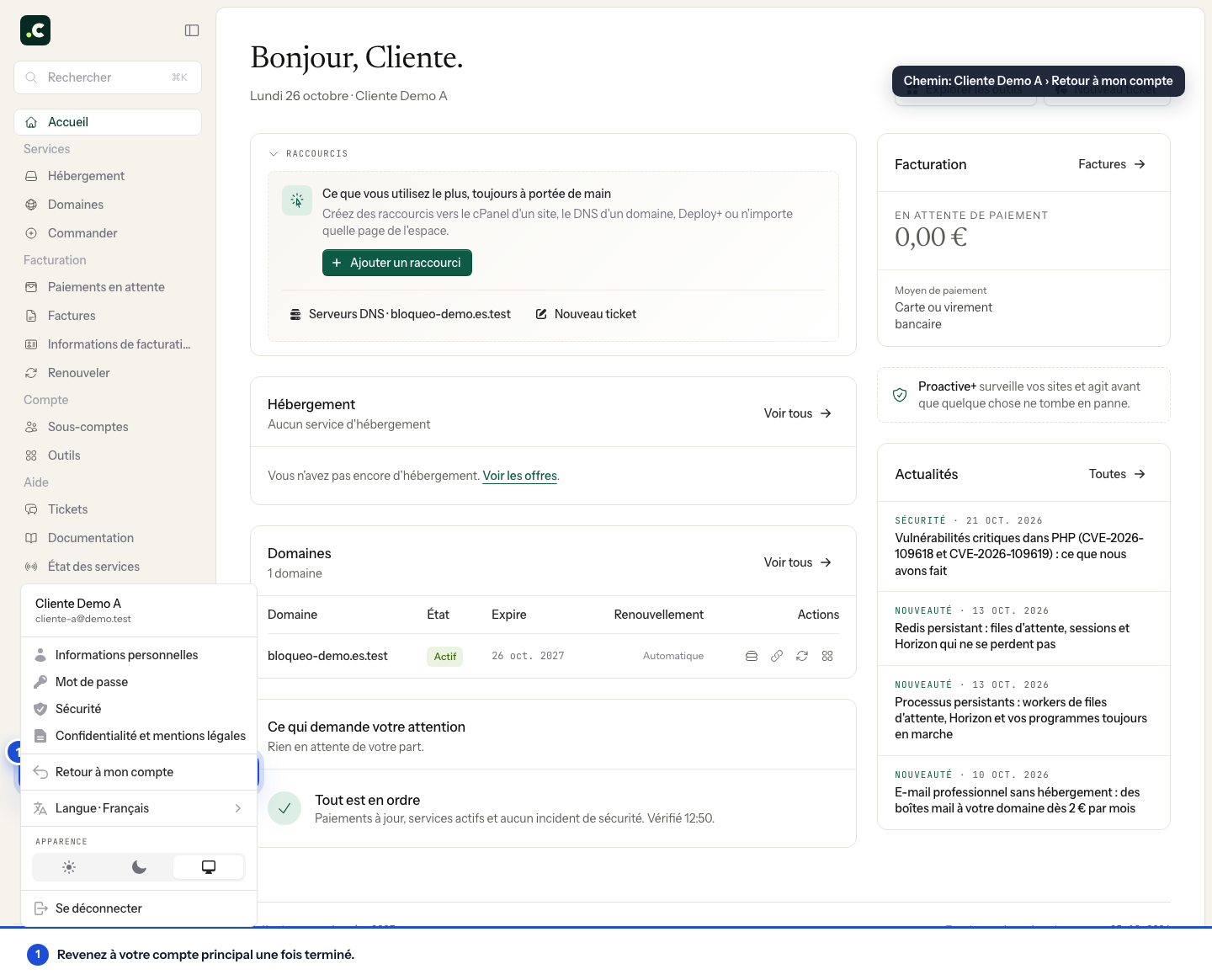Collapse the Raccourcis section

coord(308,153)
